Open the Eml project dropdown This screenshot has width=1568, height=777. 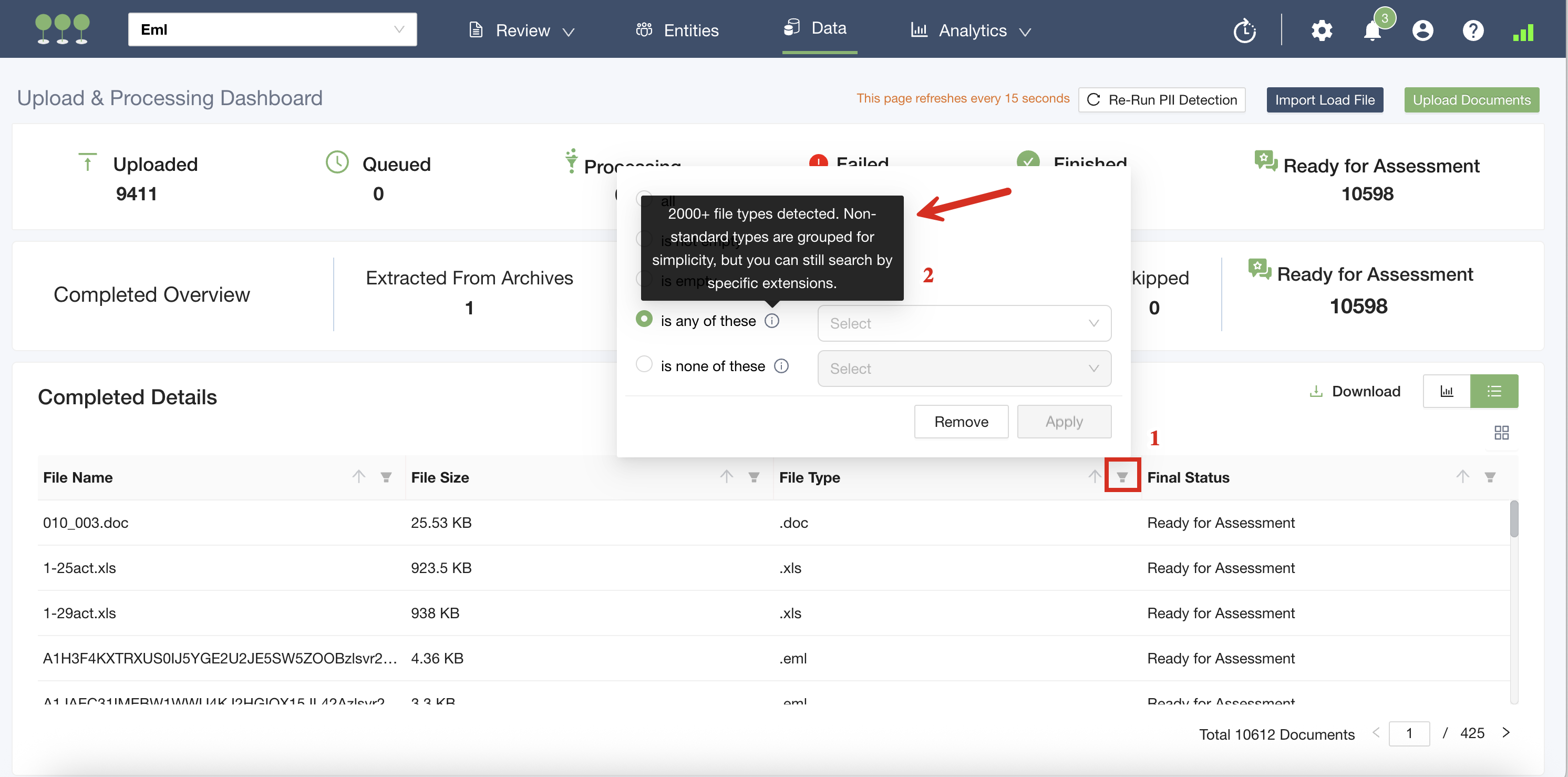[x=272, y=29]
